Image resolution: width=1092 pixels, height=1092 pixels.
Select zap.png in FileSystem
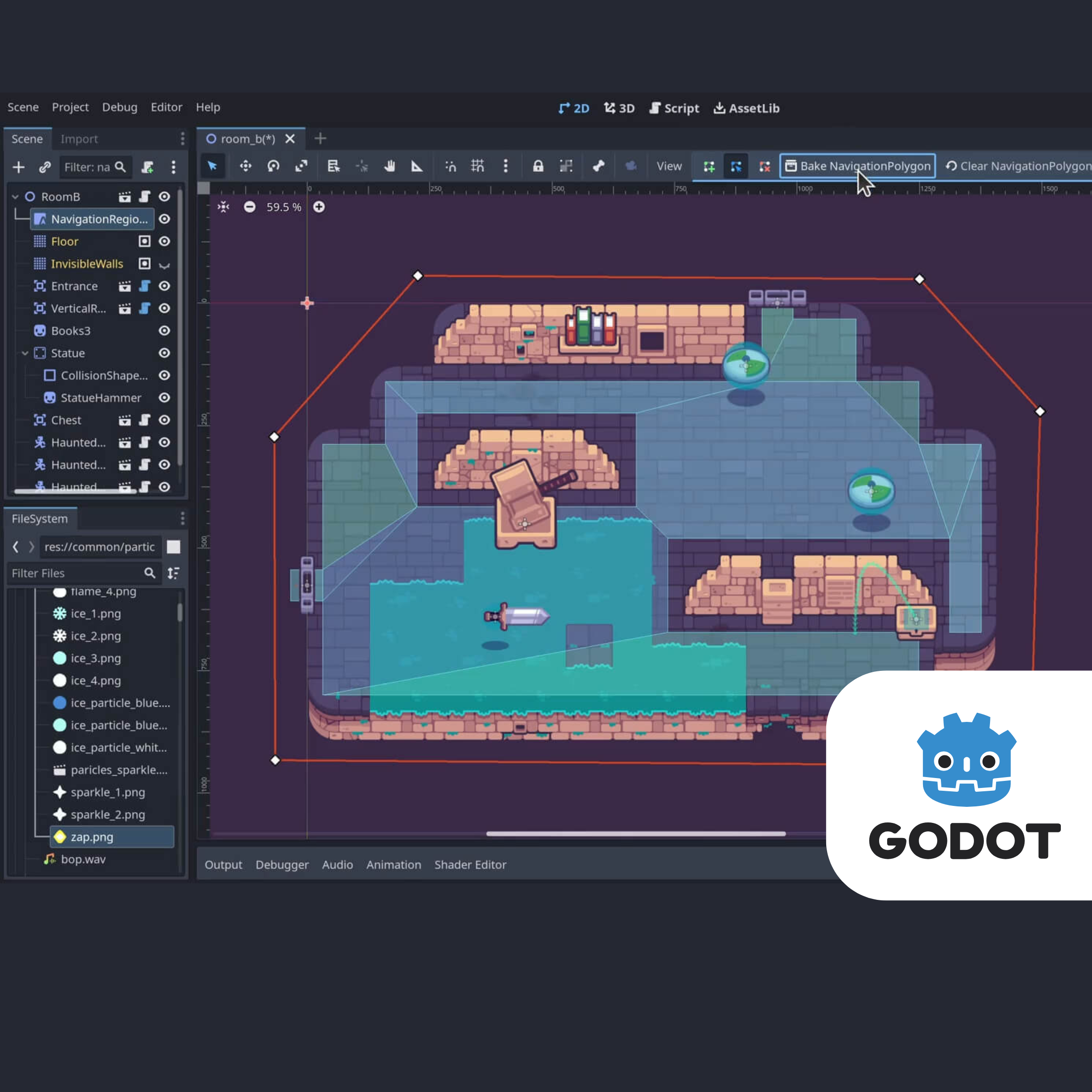112,837
